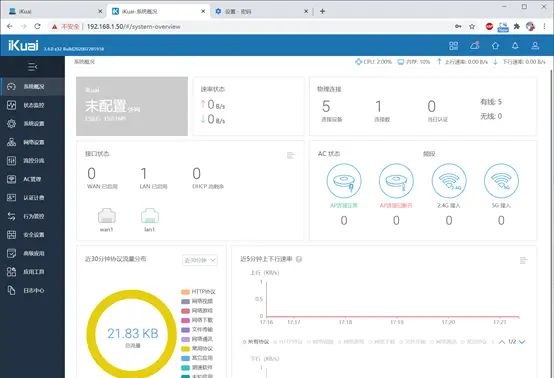554x378 pixels.
Task: Click the 2.4G access wifi icon
Action: pyautogui.click(x=449, y=181)
